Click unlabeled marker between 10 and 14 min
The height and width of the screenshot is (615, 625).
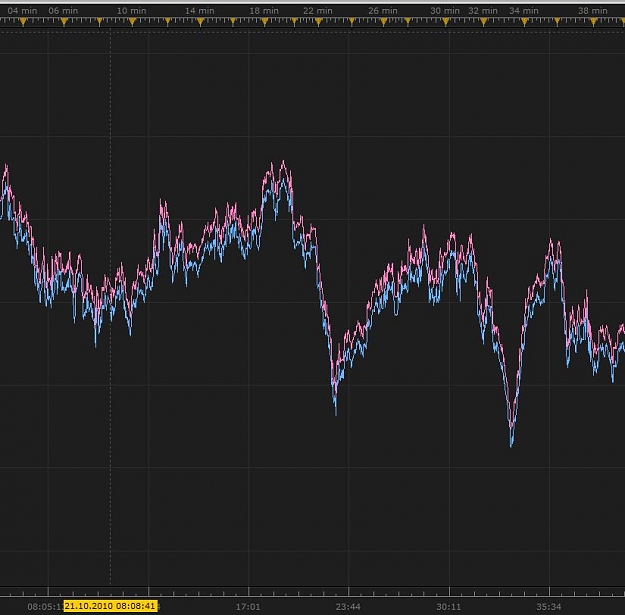point(167,22)
